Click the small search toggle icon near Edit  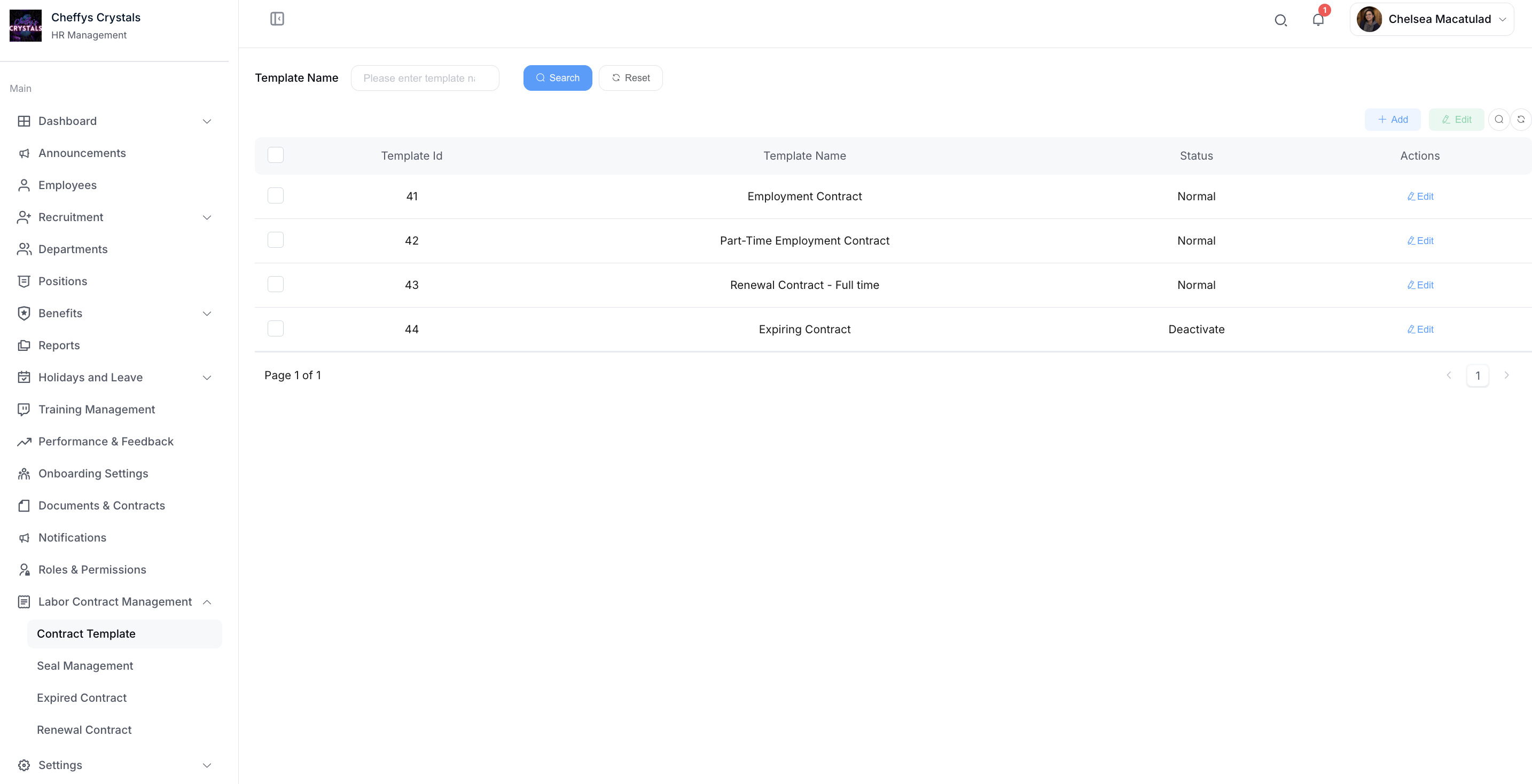pos(1499,120)
